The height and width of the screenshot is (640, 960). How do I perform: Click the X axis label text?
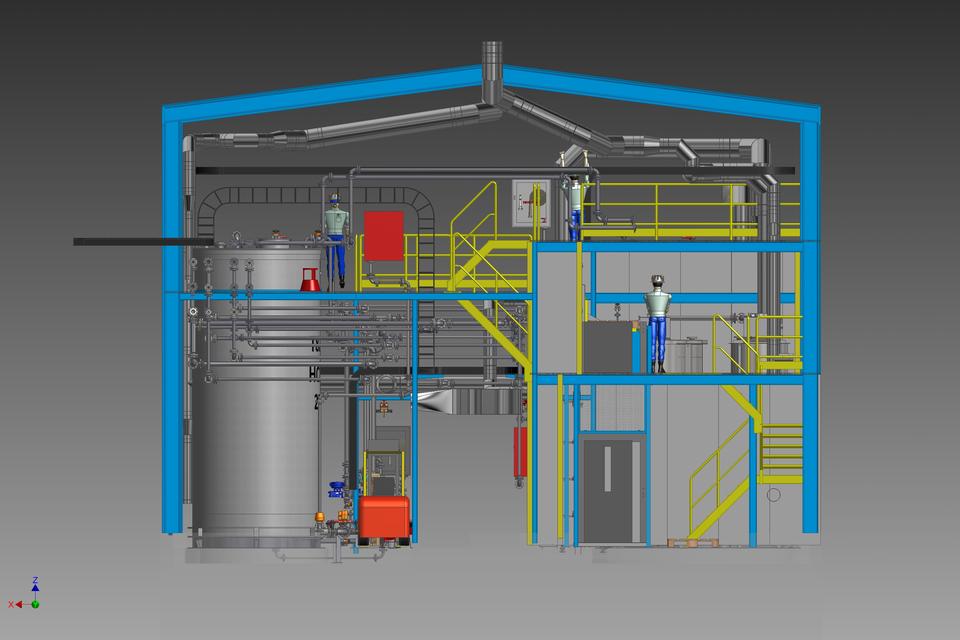point(11,604)
